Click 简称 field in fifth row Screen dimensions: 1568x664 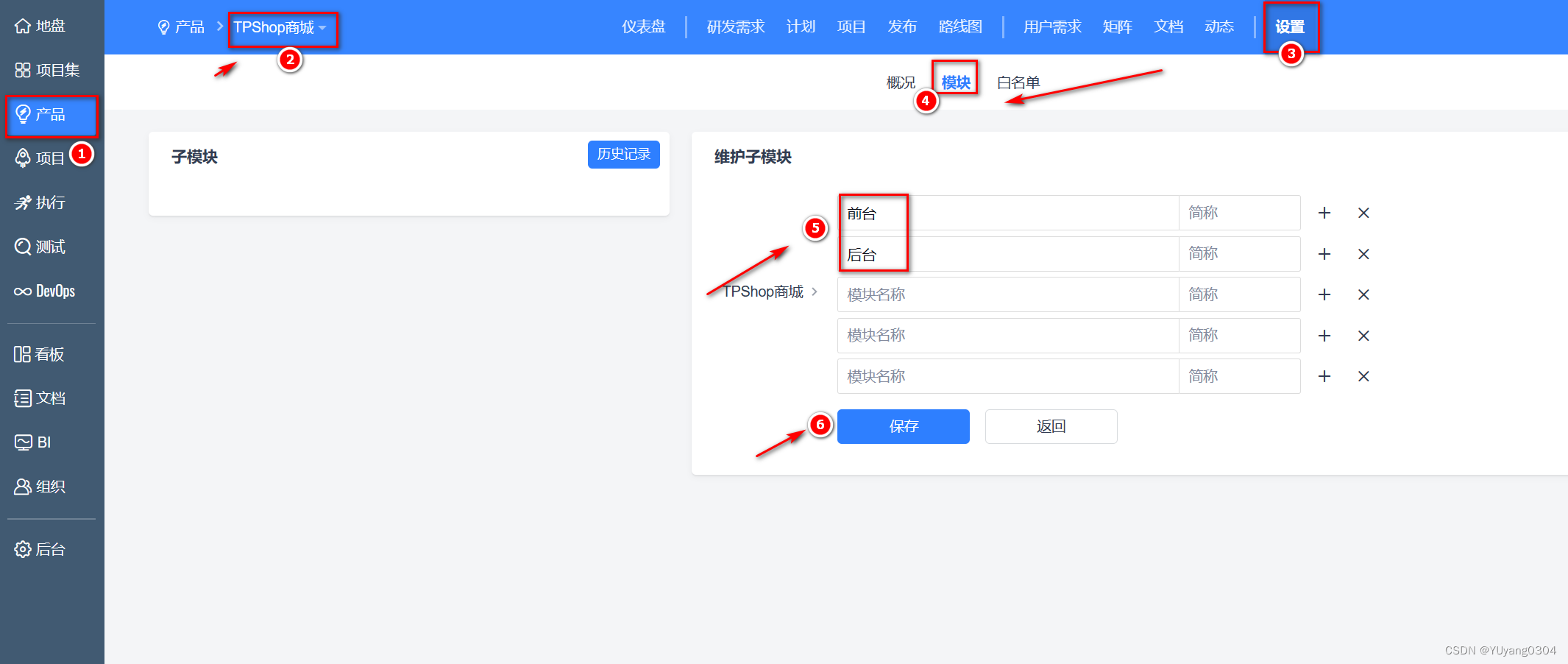pos(1240,377)
